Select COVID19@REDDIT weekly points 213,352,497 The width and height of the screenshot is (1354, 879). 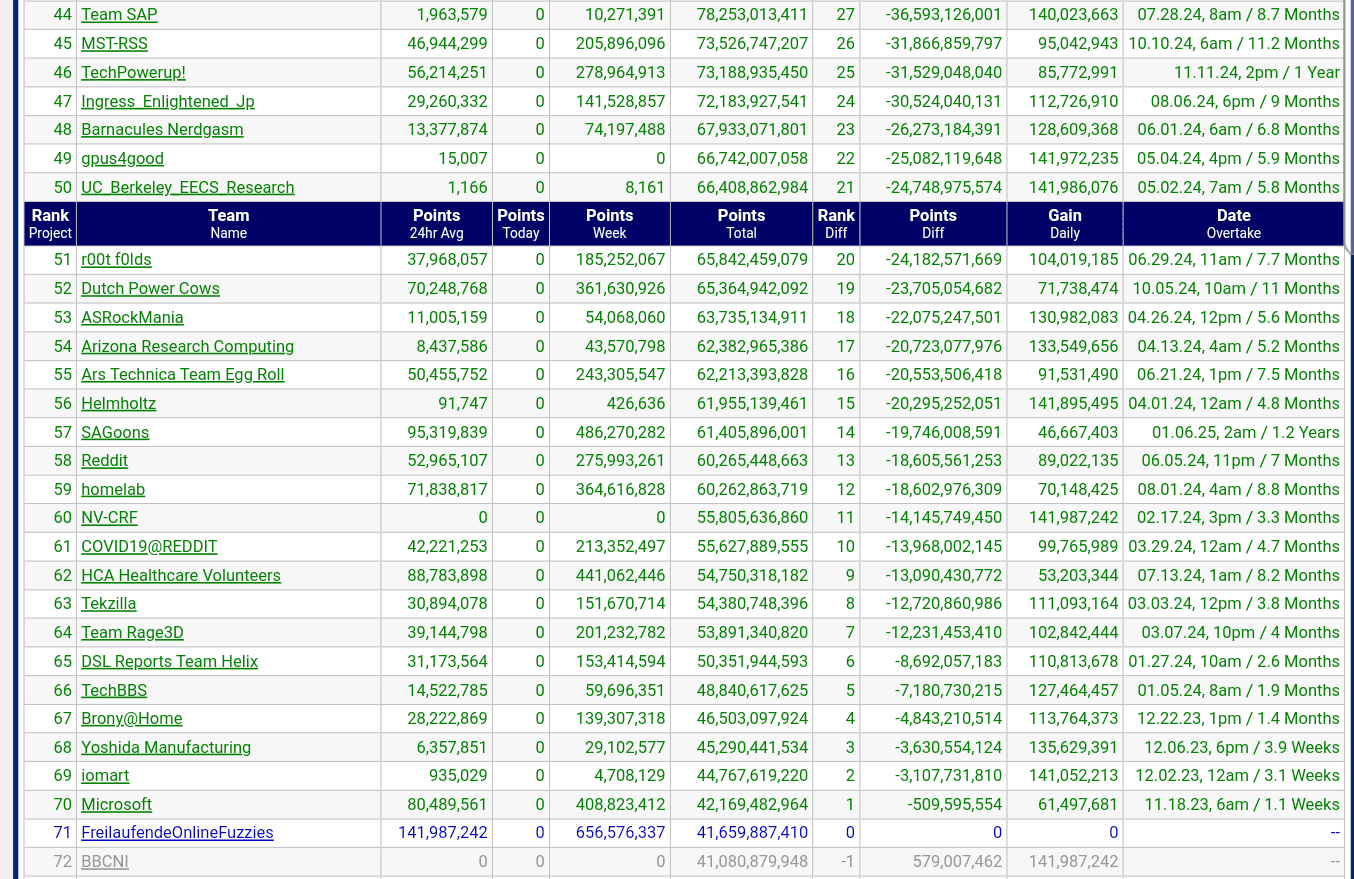coord(620,547)
